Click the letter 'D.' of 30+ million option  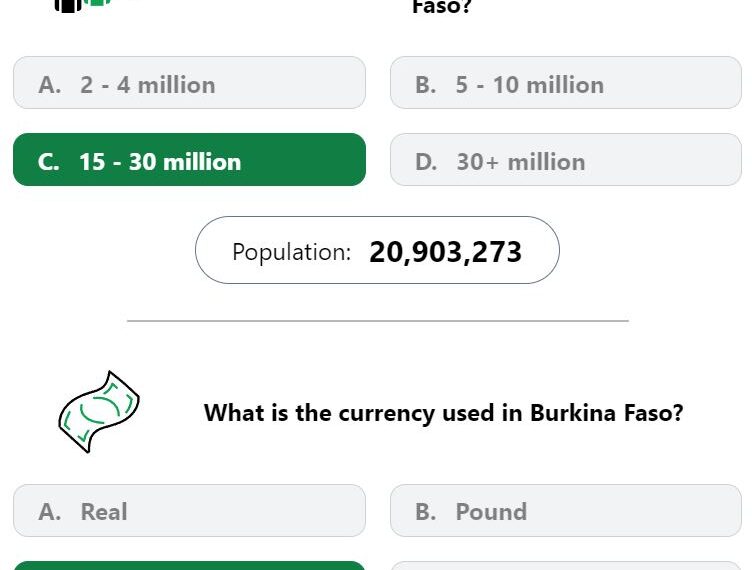[x=426, y=162]
